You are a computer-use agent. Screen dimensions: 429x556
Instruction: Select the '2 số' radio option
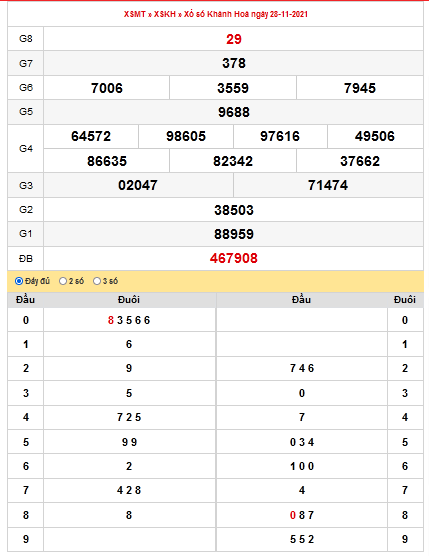point(63,281)
